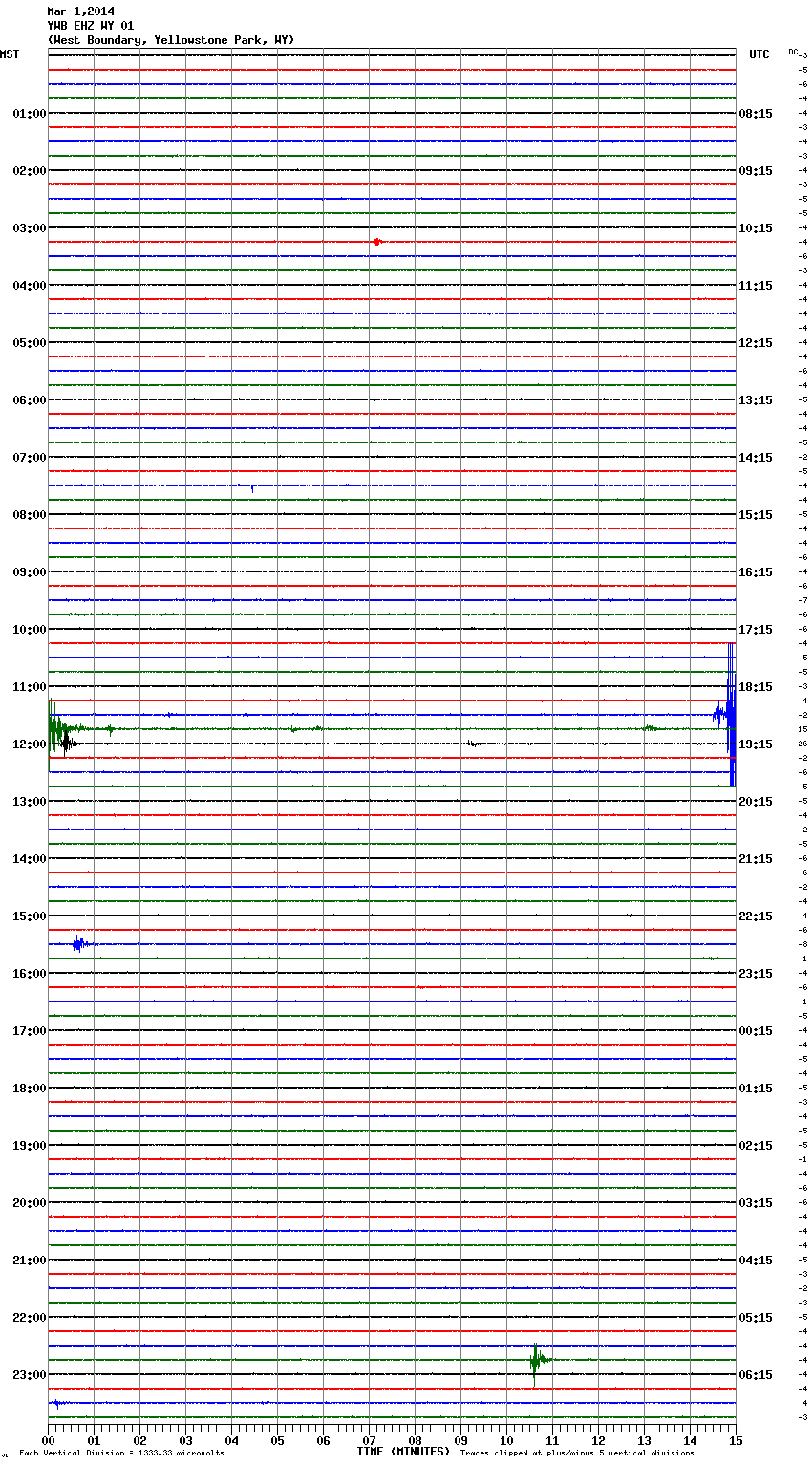The height and width of the screenshot is (1466, 812).
Task: Click the blue blip at start of 23:30 trace
Action: click(x=56, y=1404)
